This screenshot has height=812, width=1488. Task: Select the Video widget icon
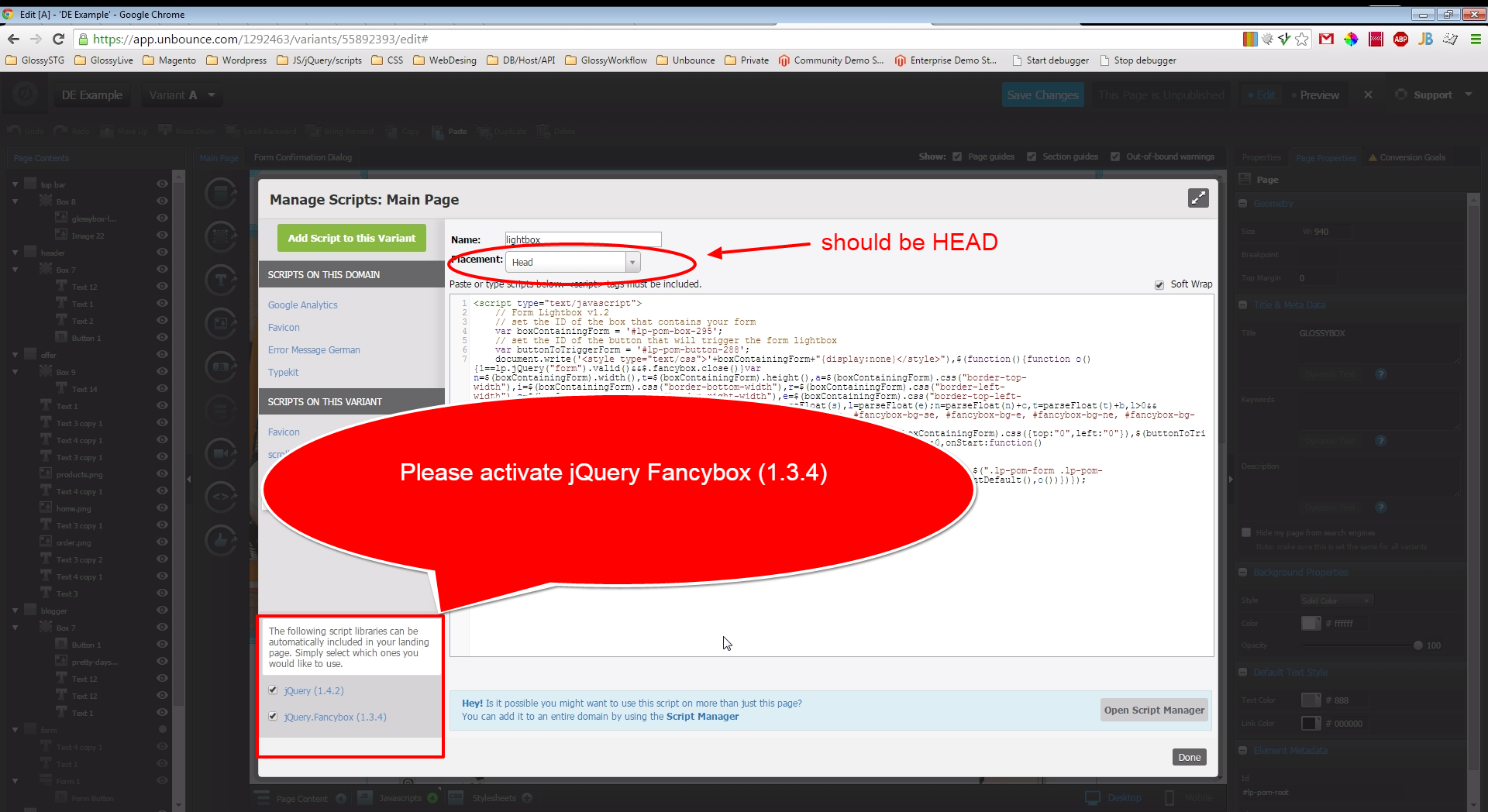[x=221, y=453]
